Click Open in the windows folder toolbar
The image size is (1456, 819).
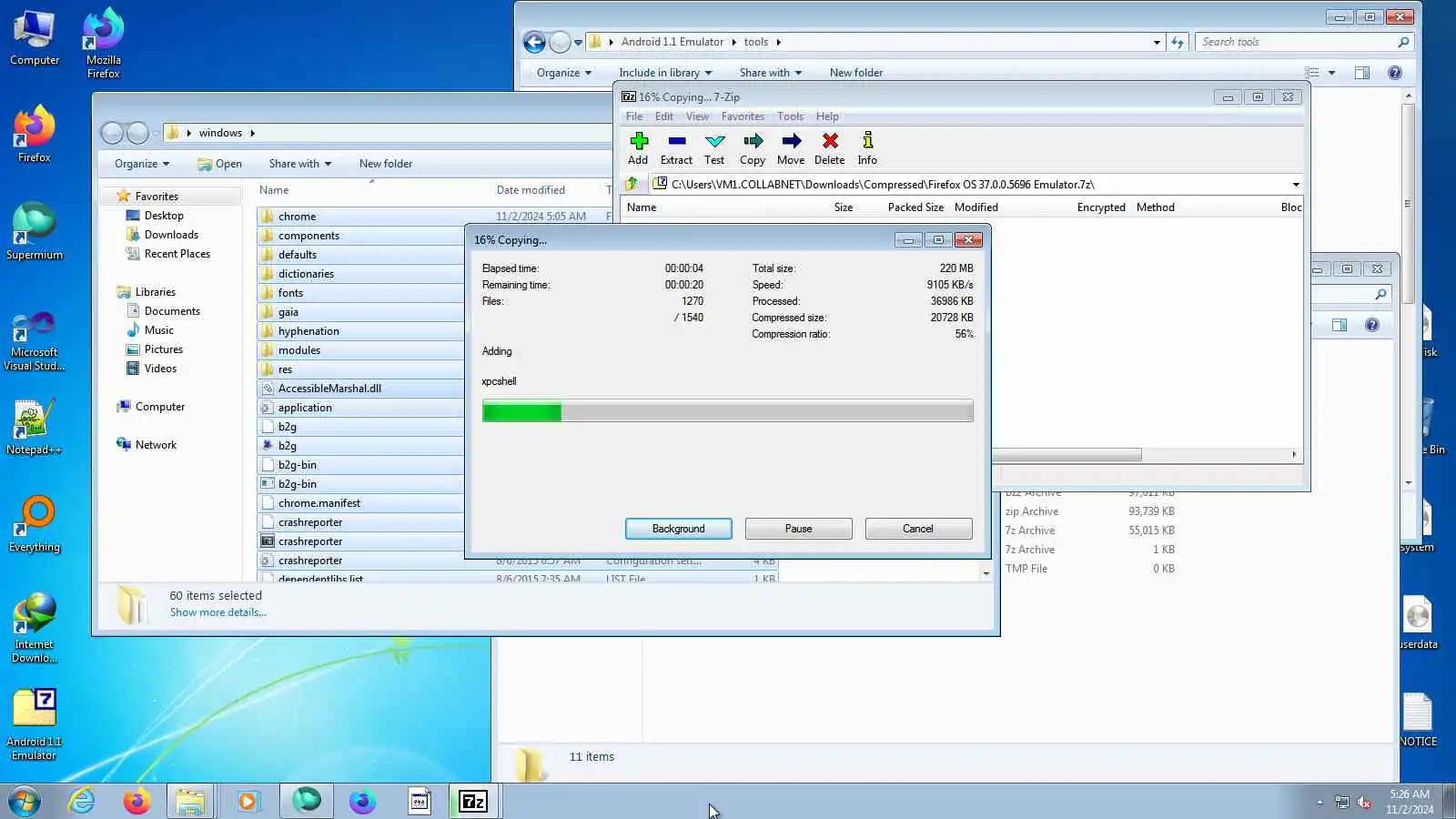pyautogui.click(x=219, y=164)
